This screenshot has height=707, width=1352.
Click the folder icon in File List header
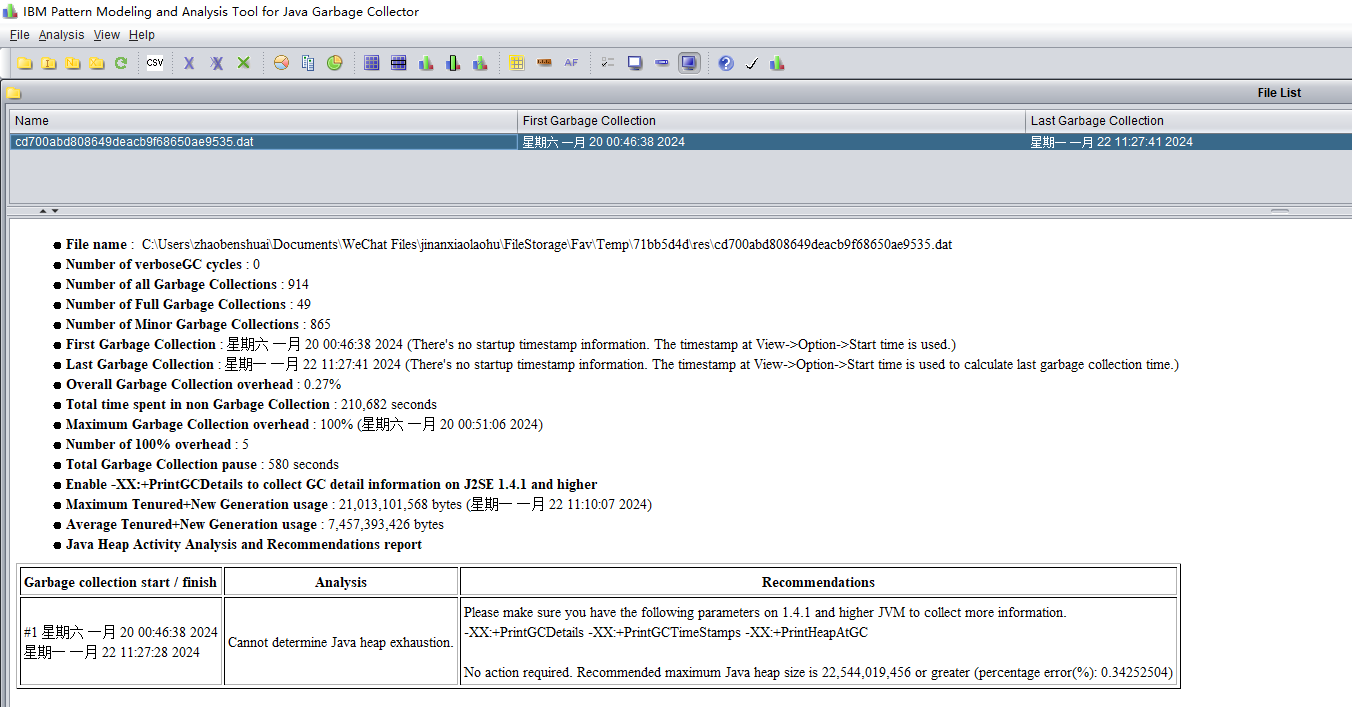coord(13,93)
